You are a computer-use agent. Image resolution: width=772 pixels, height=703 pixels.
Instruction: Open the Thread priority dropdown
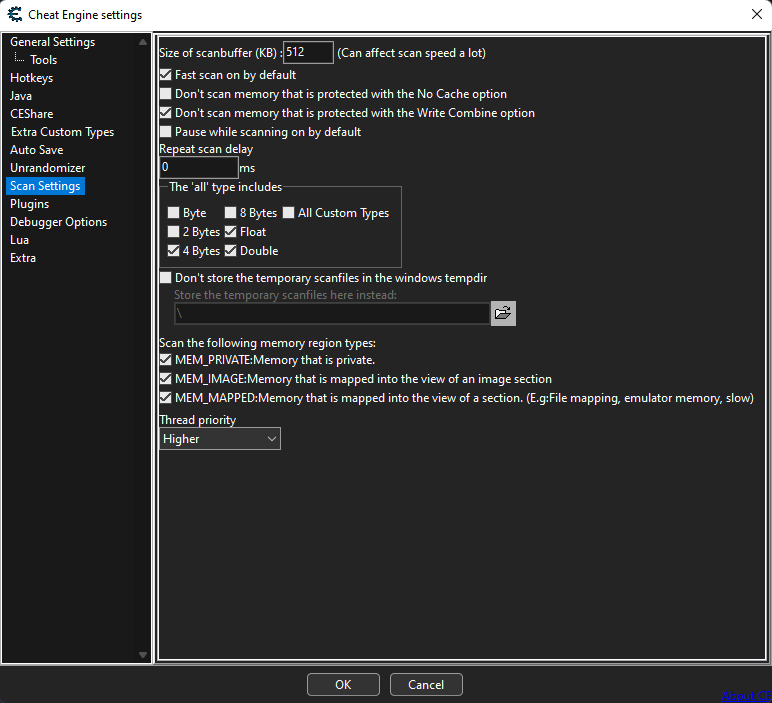click(x=220, y=439)
